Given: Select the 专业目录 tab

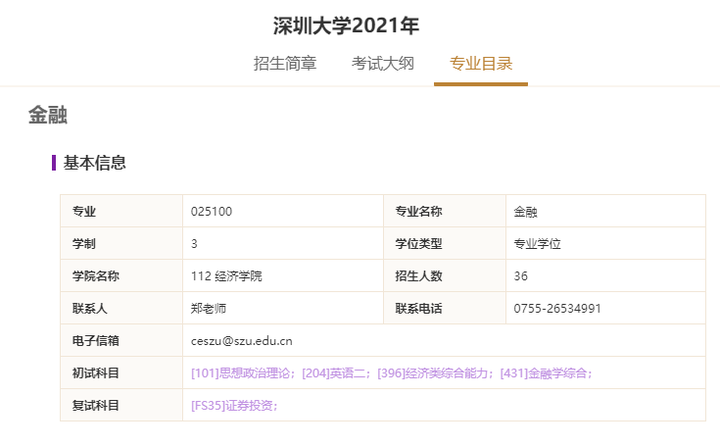Looking at the screenshot, I should point(481,63).
